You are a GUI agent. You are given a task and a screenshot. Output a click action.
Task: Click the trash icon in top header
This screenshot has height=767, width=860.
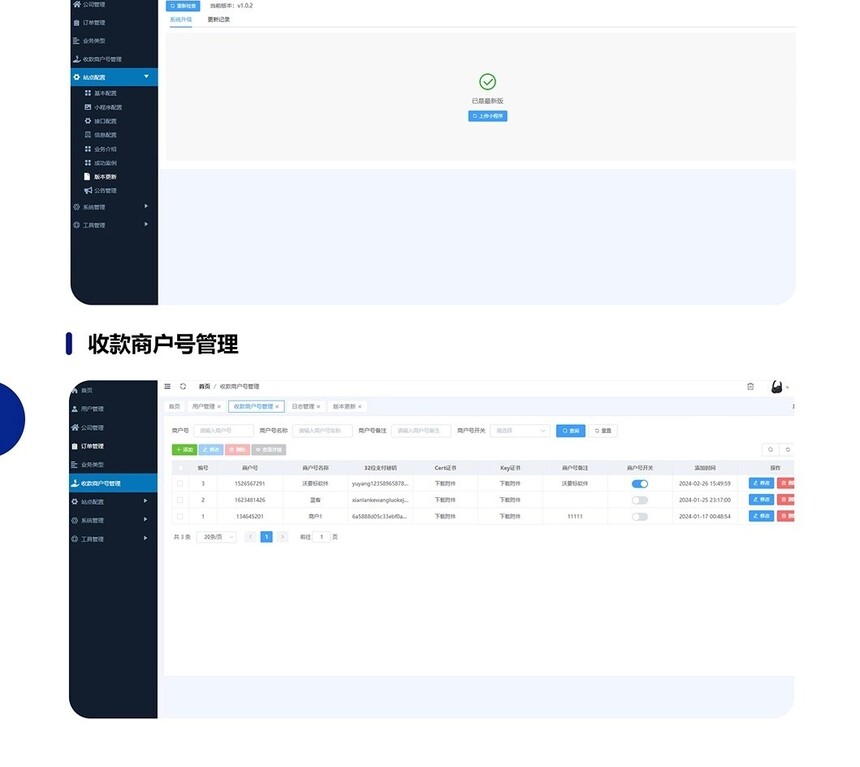pyautogui.click(x=750, y=386)
